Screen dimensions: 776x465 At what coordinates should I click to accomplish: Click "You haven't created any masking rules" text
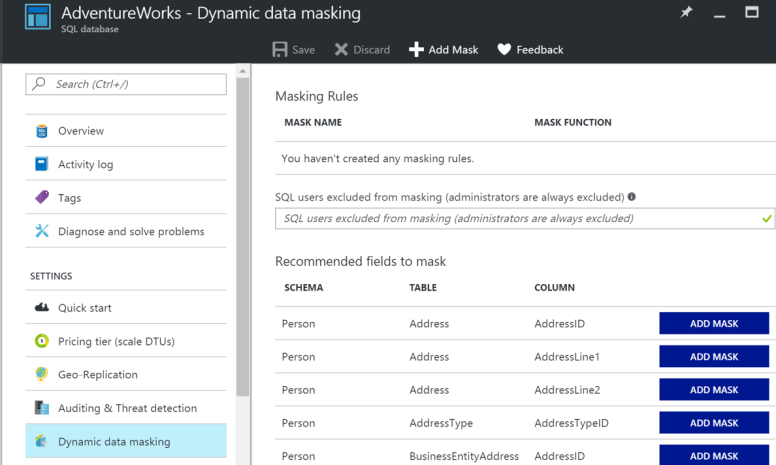click(x=378, y=158)
